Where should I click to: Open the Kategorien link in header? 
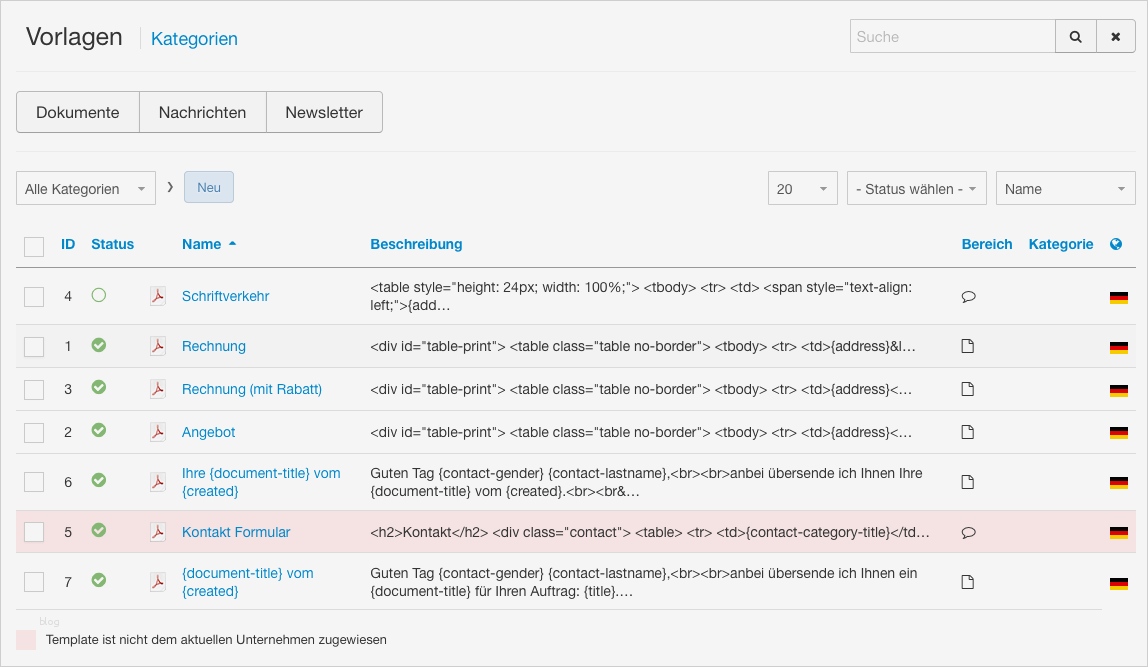(194, 39)
